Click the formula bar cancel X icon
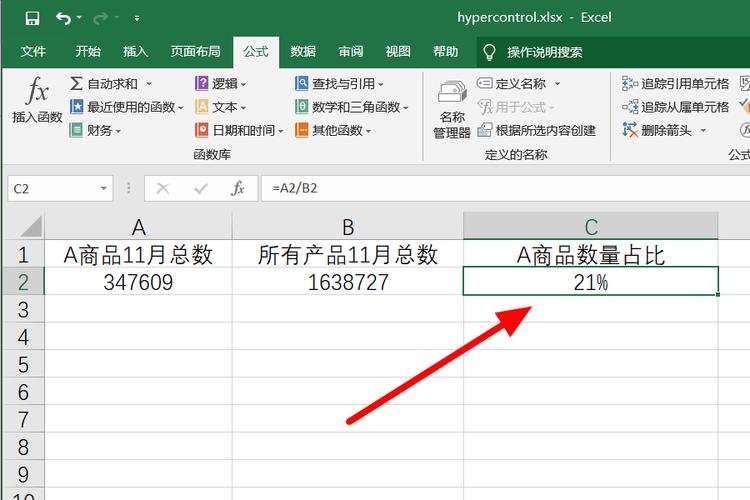Viewport: 750px width, 500px height. coord(163,189)
